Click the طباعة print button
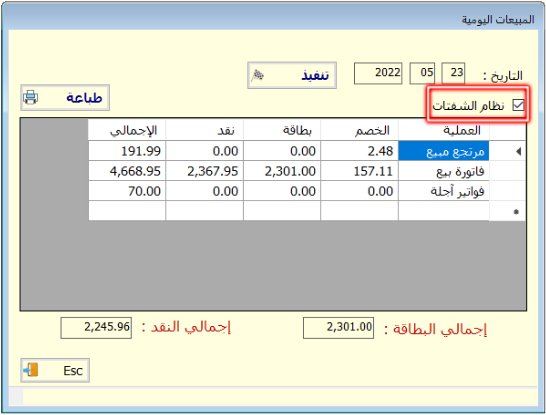 [x=65, y=97]
